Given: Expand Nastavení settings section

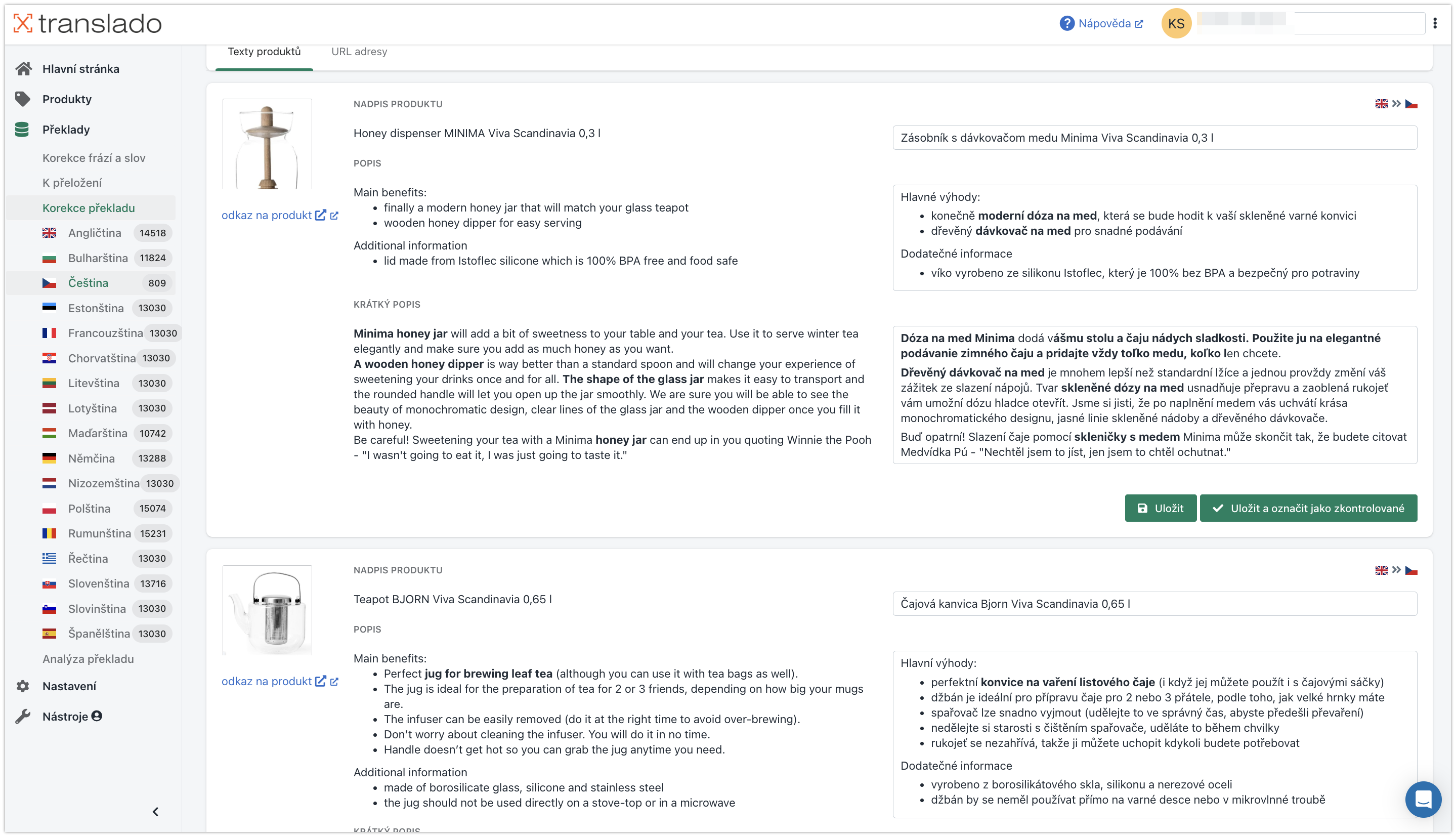Looking at the screenshot, I should [69, 686].
